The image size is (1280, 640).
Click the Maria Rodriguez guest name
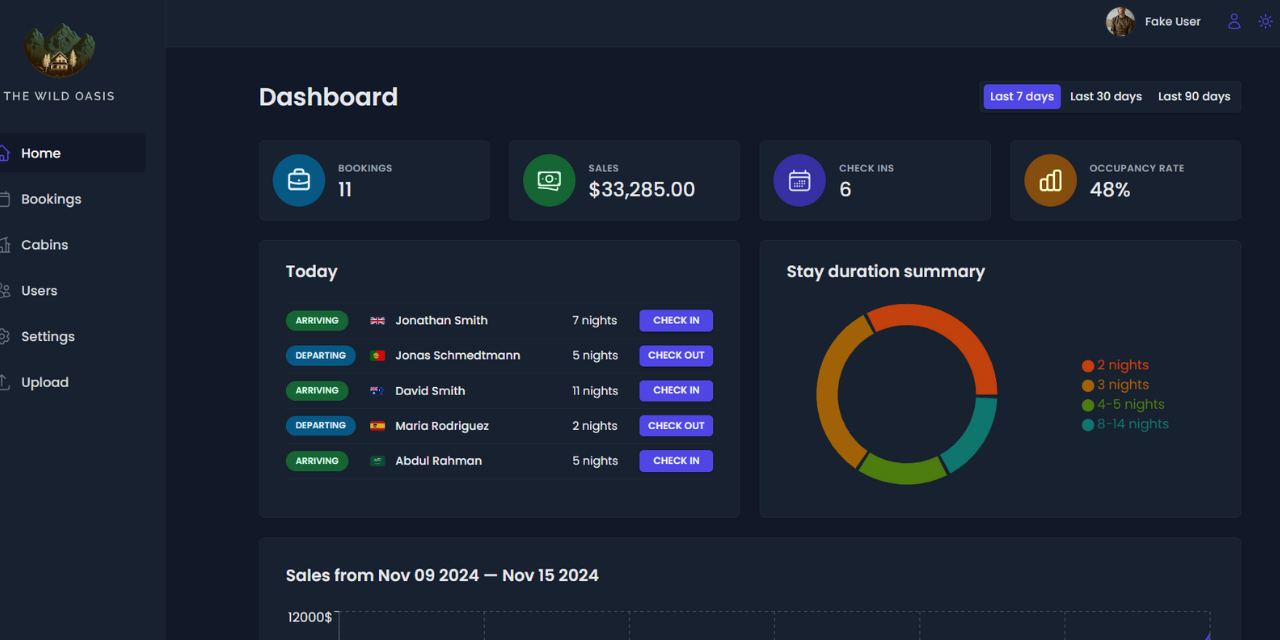pyautogui.click(x=442, y=426)
